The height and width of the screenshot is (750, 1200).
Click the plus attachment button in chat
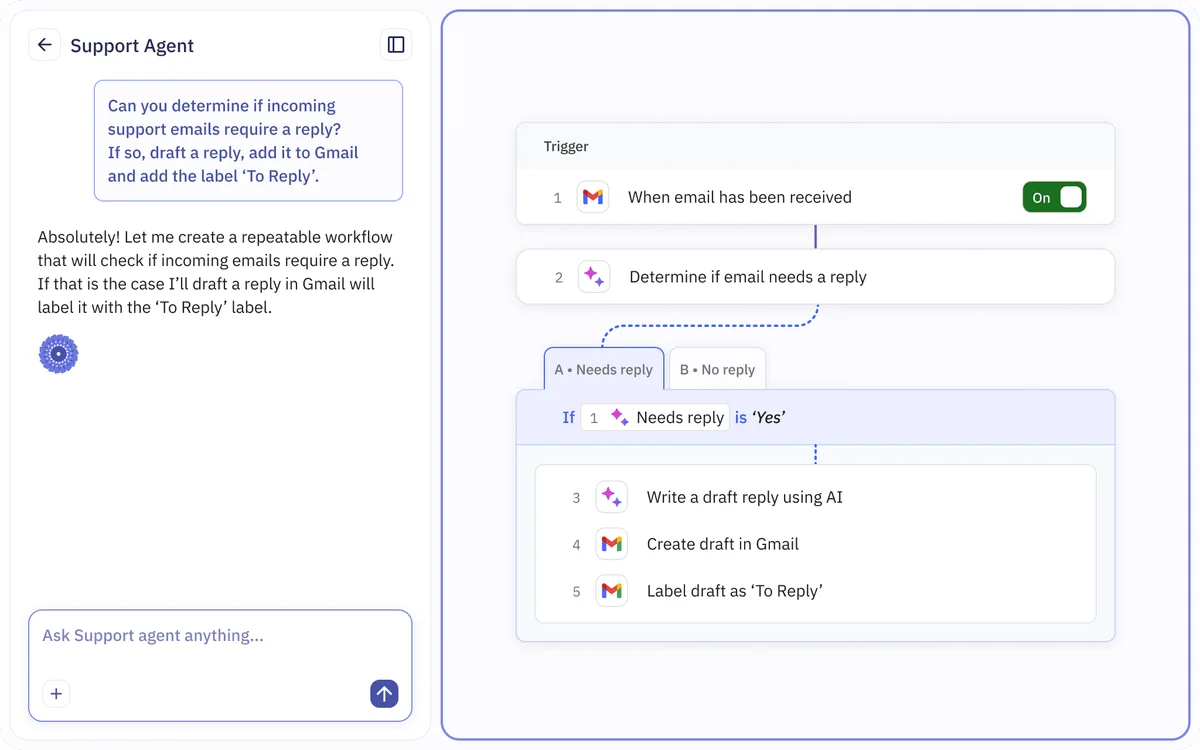[56, 693]
